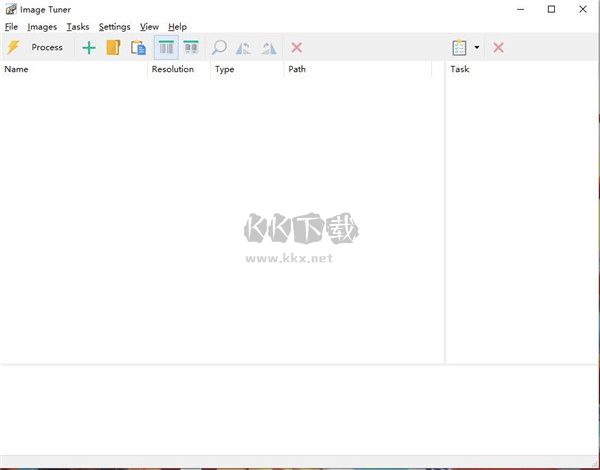600x470 pixels.
Task: Click the lightning bolt Process icon
Action: coord(13,47)
